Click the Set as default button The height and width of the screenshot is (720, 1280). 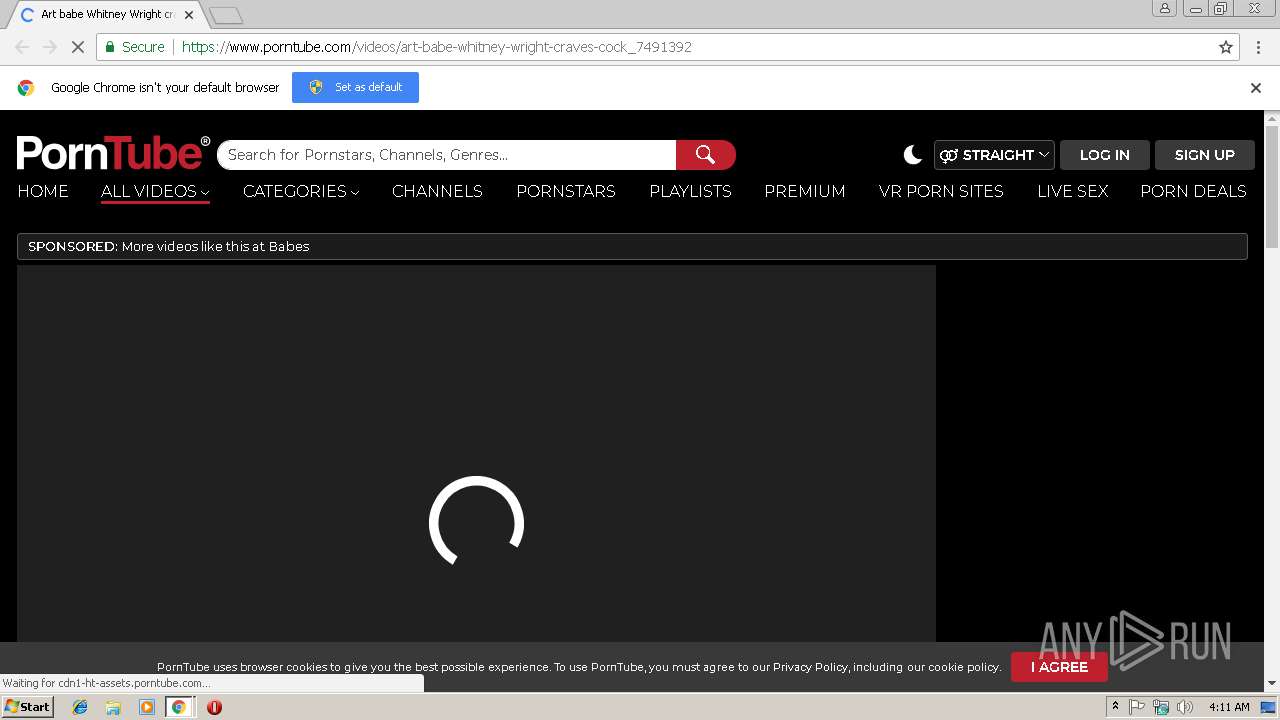click(355, 87)
